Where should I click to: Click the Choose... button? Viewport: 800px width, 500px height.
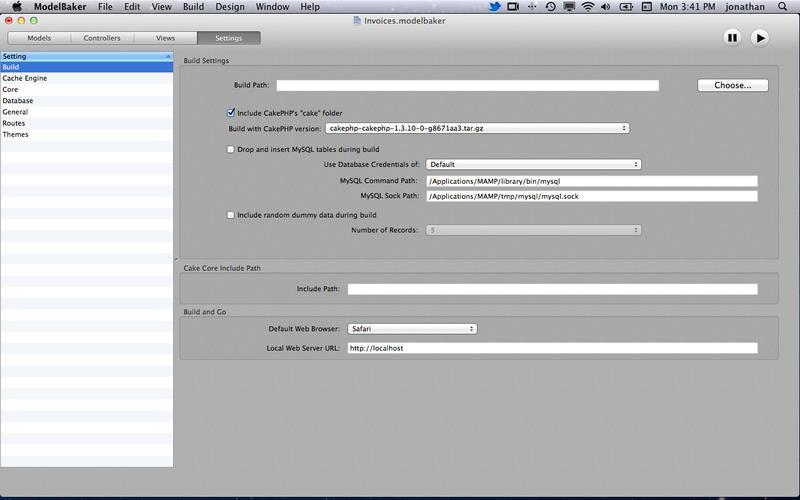click(732, 85)
